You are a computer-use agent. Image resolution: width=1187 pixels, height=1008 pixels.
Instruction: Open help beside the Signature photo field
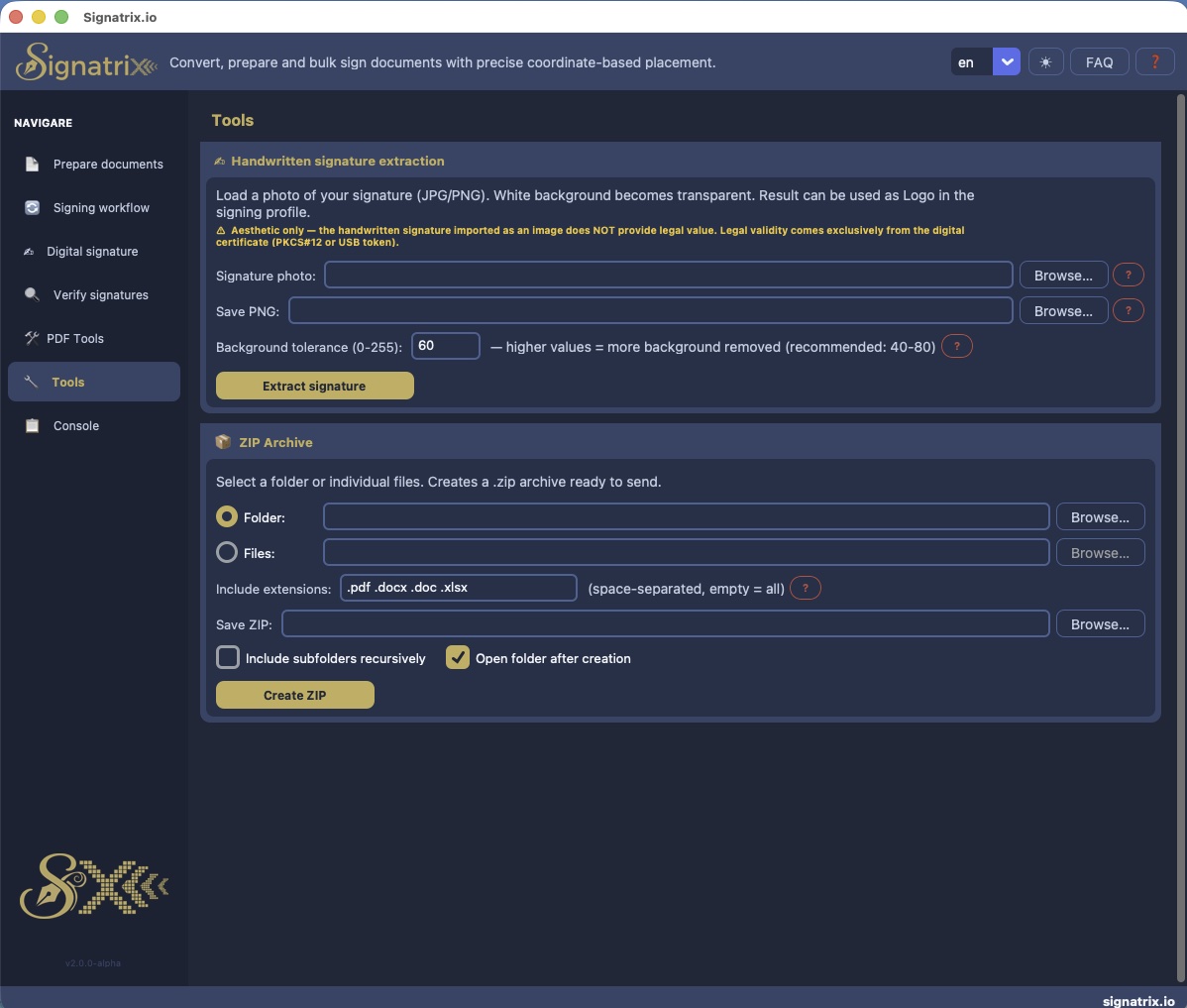1128,275
